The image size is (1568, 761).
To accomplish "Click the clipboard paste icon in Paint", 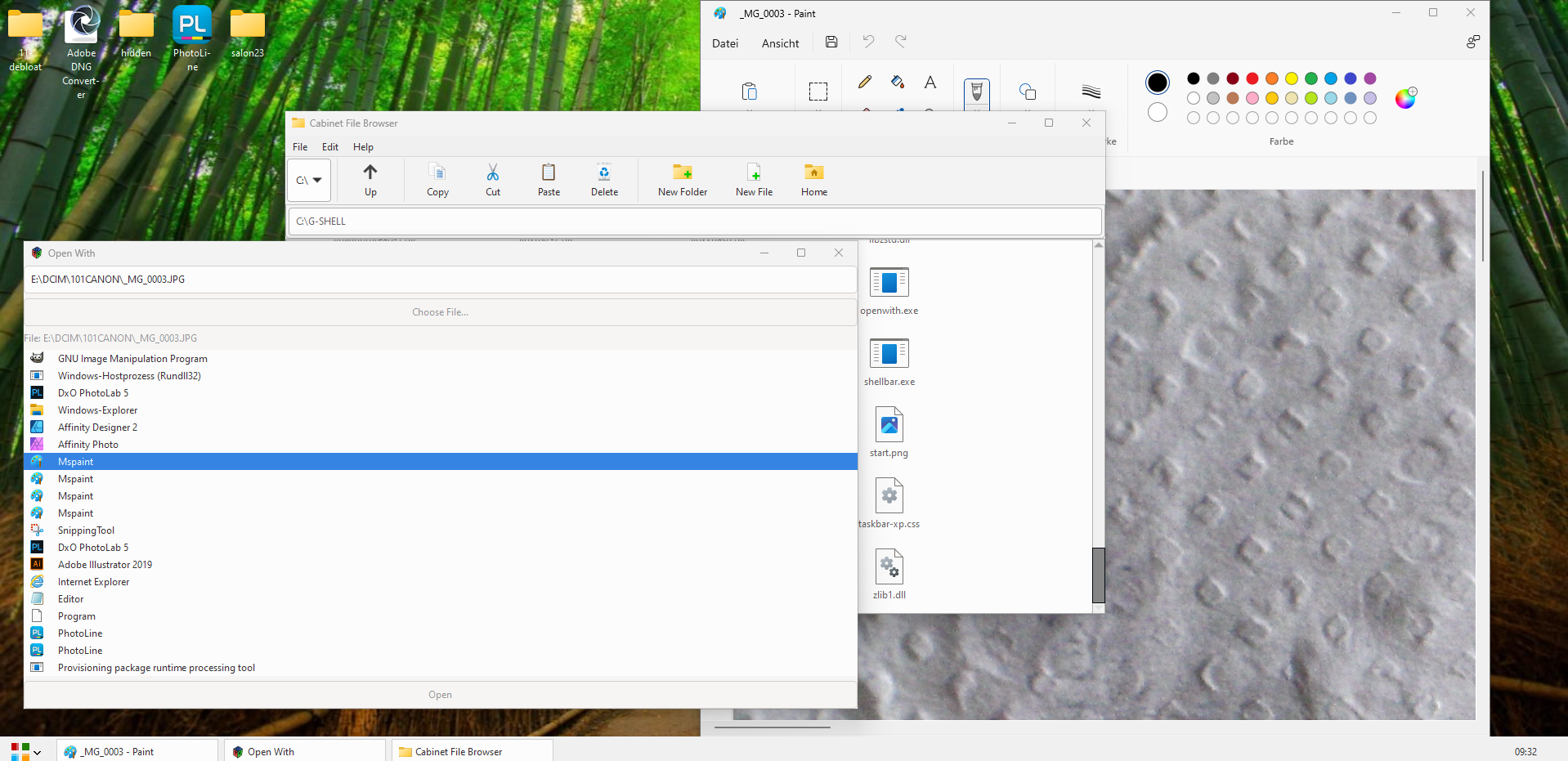I will [749, 91].
